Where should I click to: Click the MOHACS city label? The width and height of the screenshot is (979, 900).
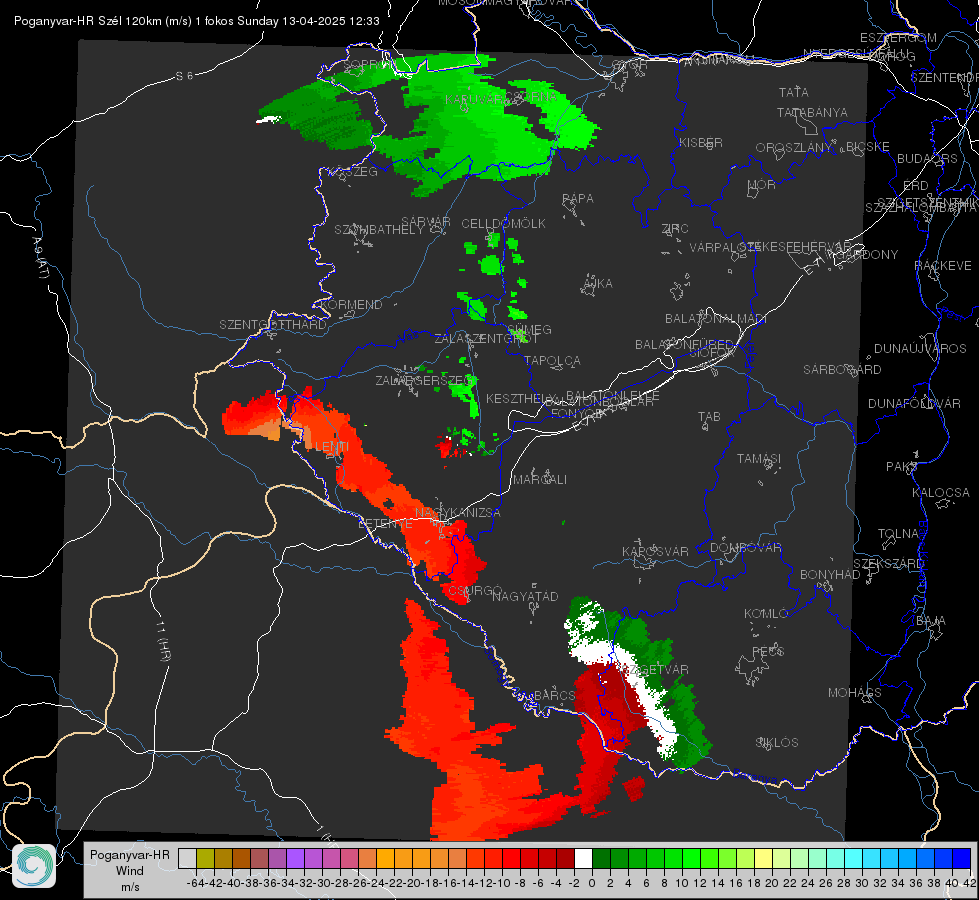855,693
